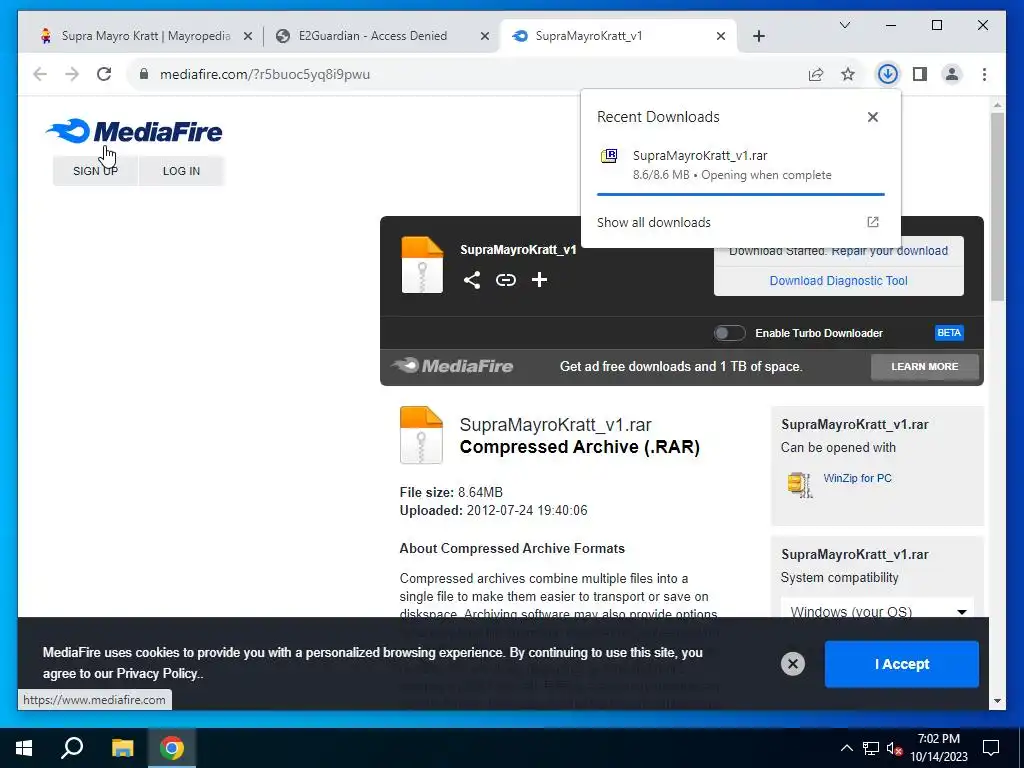Click the BETA badge
Screen dimensions: 1024x768
(x=948, y=333)
